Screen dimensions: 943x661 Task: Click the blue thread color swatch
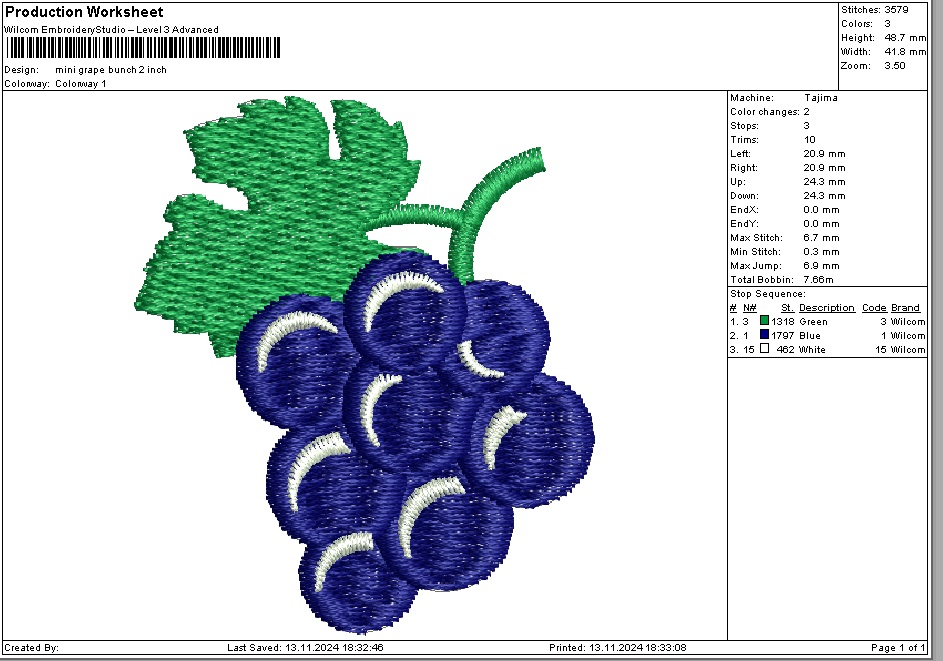pos(764,336)
